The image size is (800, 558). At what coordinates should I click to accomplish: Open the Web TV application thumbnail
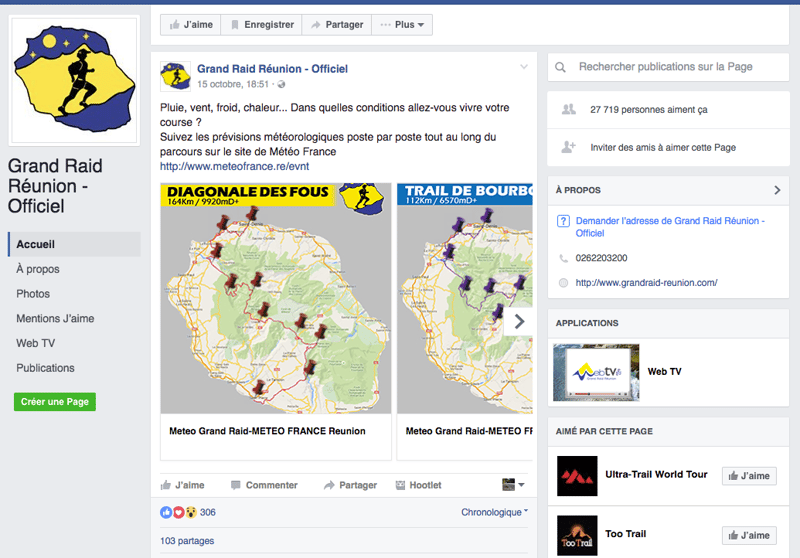click(596, 372)
